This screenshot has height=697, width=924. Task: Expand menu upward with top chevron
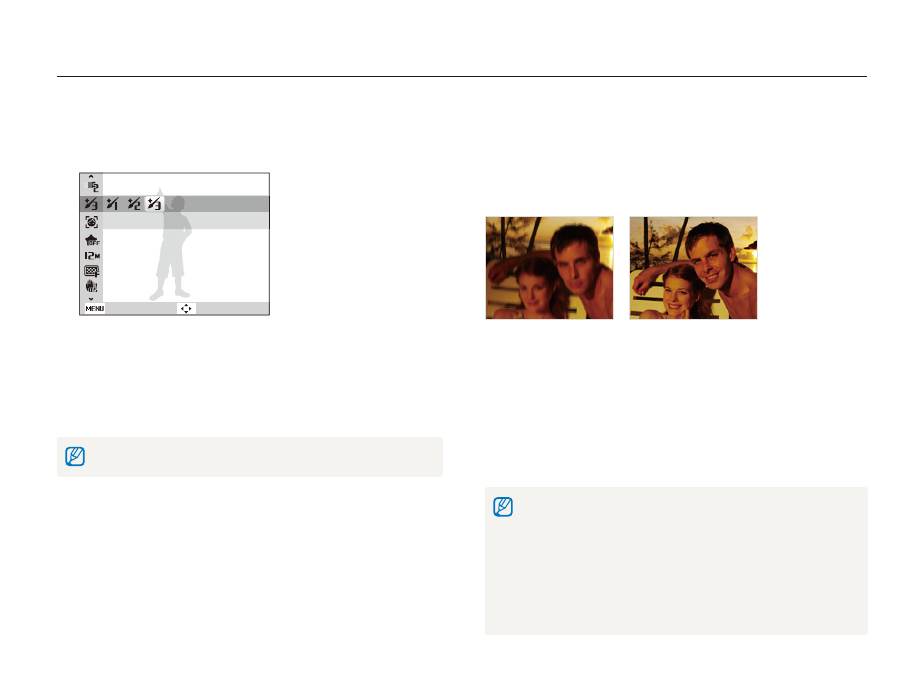tap(91, 176)
